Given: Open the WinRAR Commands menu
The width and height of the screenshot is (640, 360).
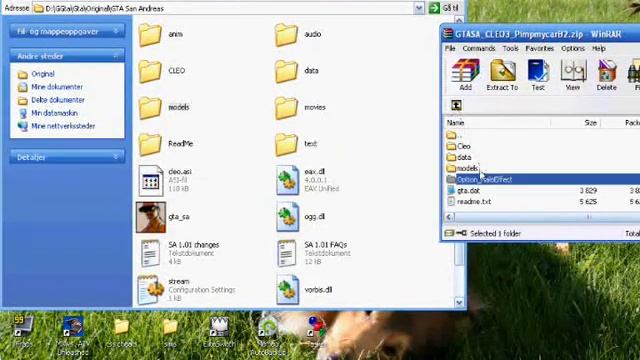Looking at the screenshot, I should point(478,48).
